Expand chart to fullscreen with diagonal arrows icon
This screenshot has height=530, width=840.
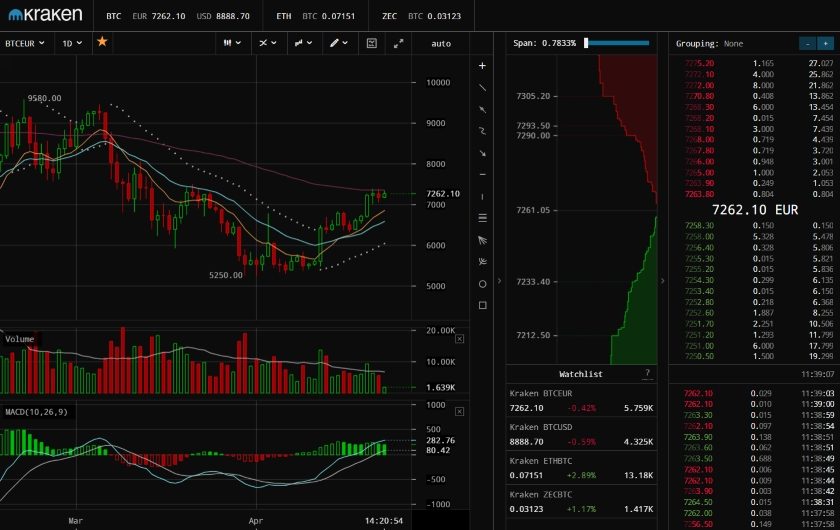[x=399, y=44]
